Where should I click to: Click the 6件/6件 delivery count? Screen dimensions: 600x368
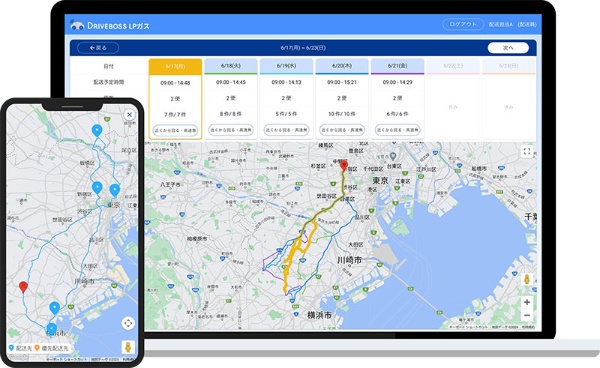click(x=397, y=114)
